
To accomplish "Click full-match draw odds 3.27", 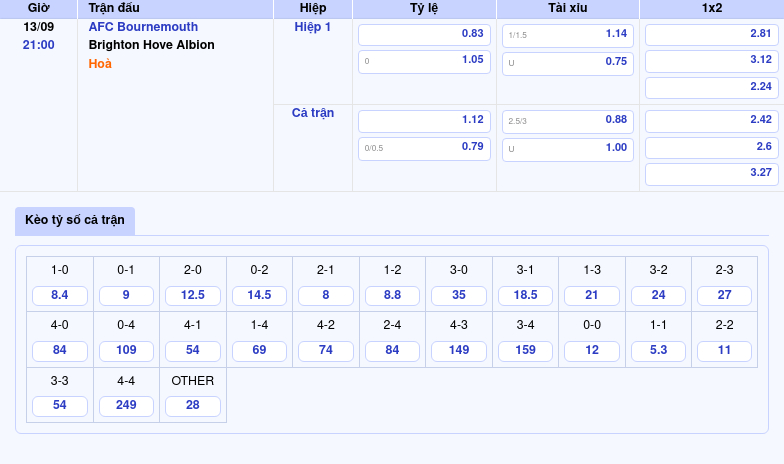I will coord(711,173).
